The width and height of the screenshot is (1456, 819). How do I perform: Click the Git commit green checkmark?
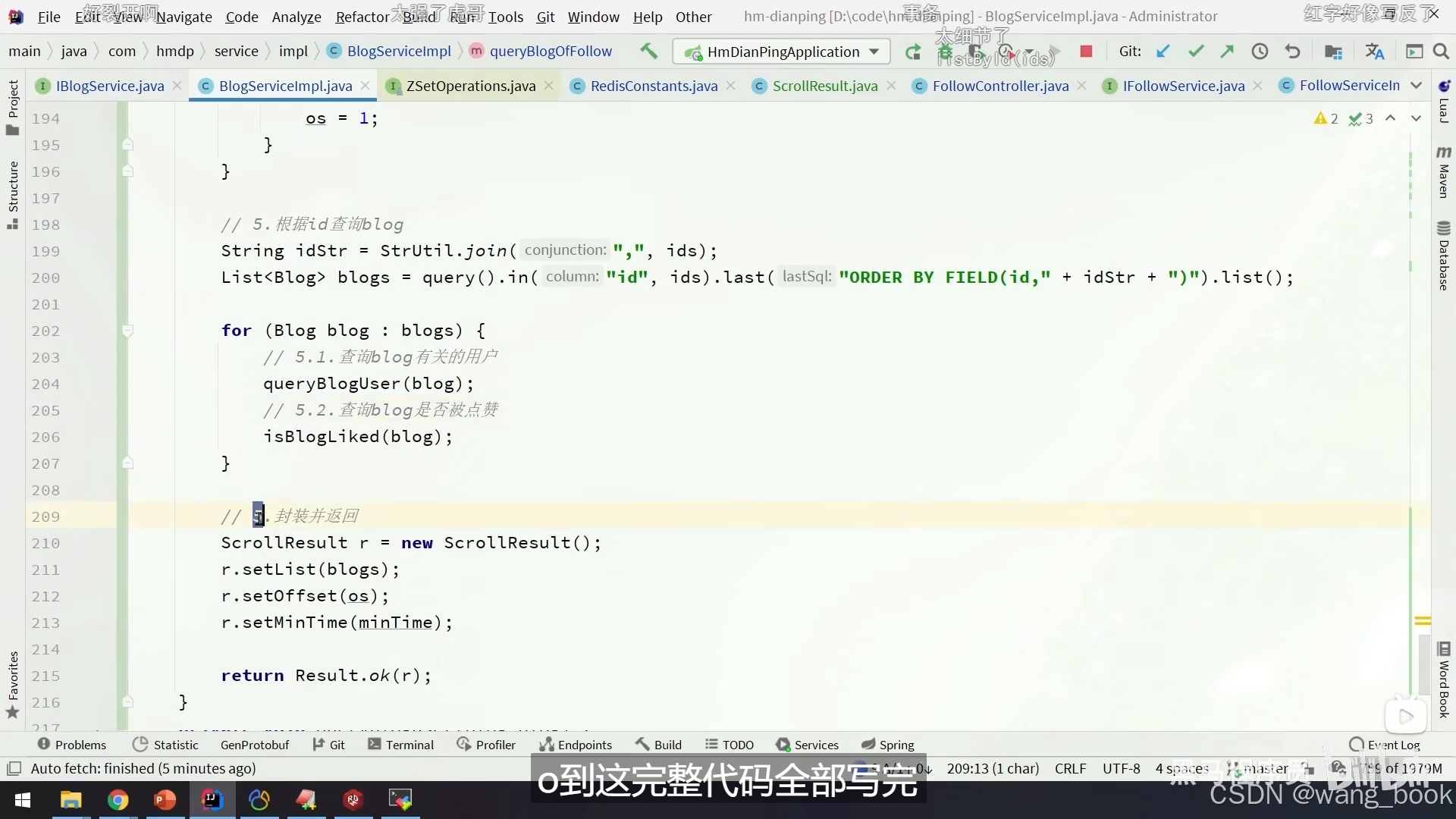tap(1196, 51)
